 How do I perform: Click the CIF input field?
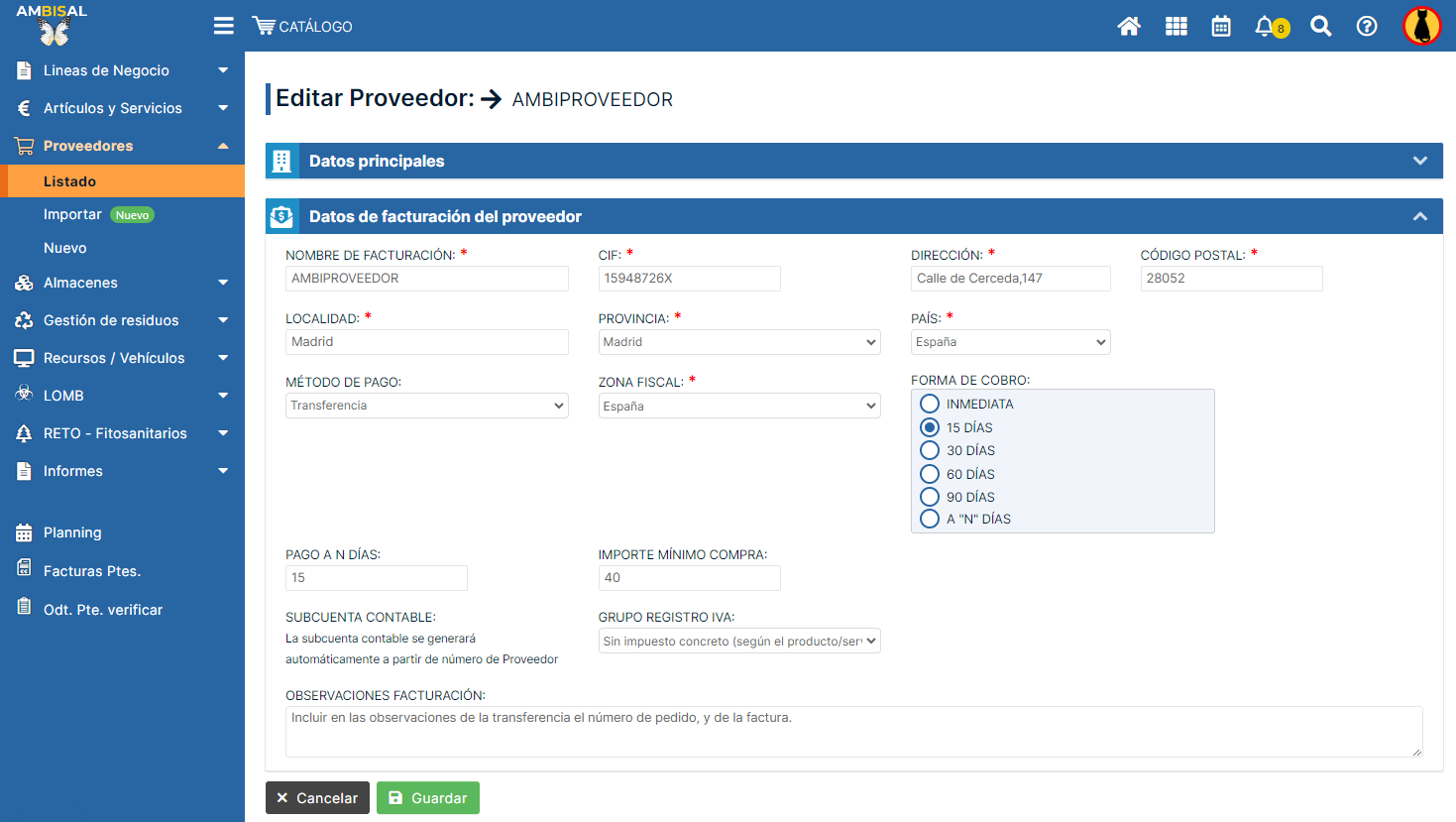click(x=689, y=279)
